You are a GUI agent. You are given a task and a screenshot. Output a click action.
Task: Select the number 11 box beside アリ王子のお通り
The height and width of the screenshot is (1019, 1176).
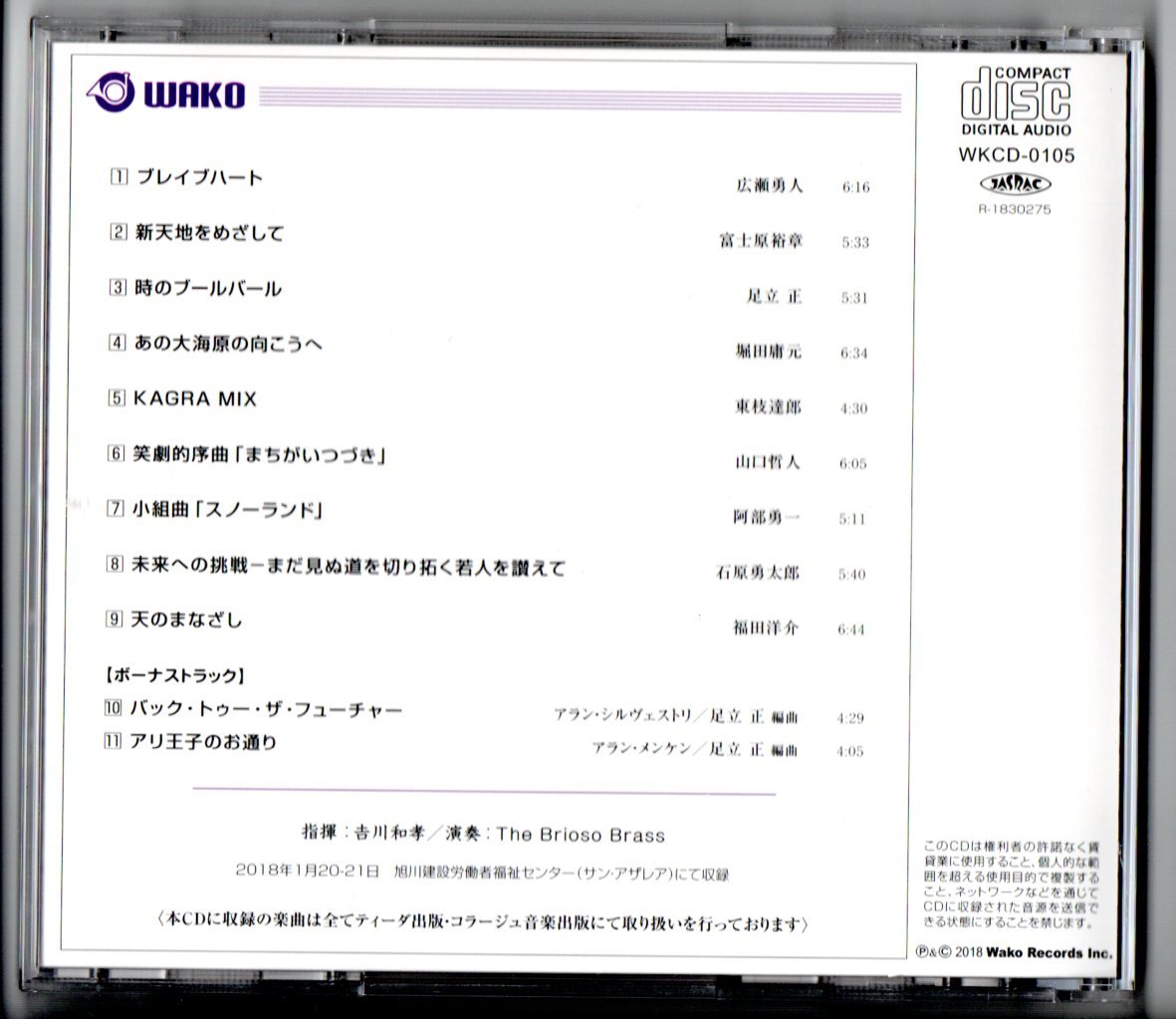point(116,741)
